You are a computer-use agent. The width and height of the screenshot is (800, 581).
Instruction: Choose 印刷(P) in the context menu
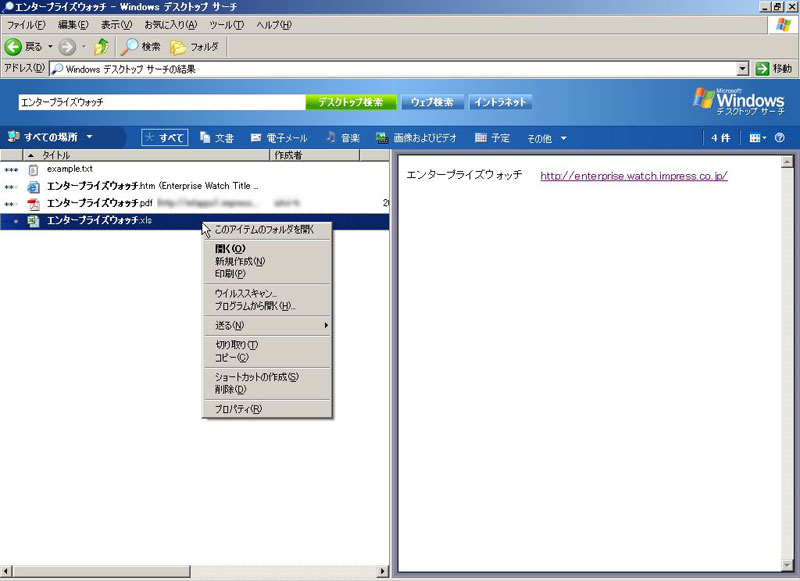click(267, 274)
